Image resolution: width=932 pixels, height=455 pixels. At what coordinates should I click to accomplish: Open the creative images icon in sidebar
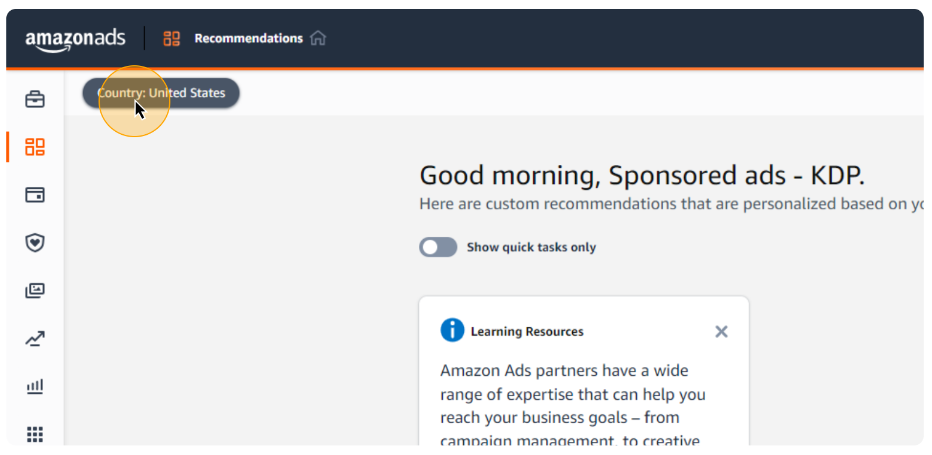[35, 291]
